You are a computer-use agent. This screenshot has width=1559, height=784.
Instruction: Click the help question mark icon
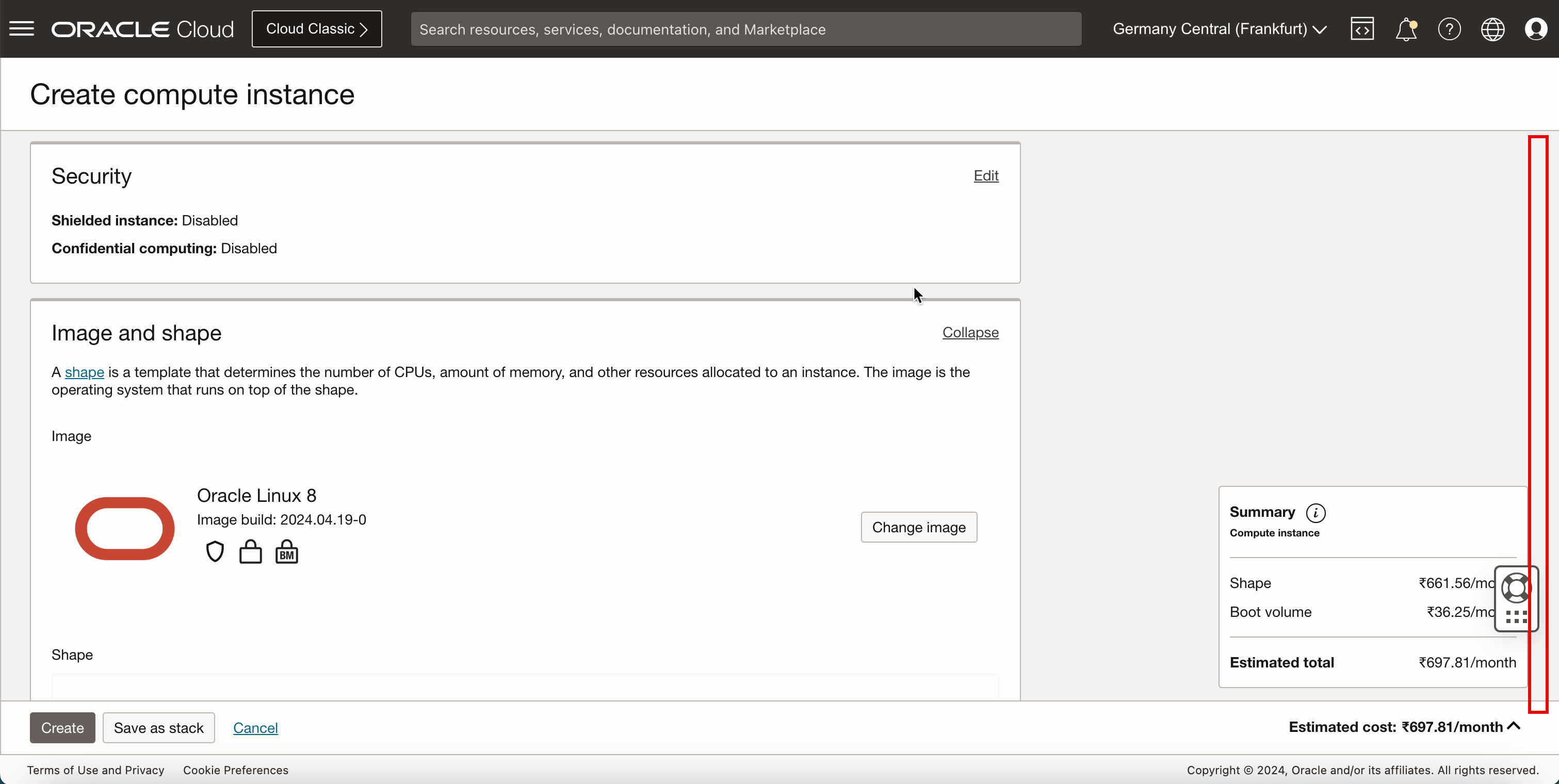pyautogui.click(x=1449, y=29)
